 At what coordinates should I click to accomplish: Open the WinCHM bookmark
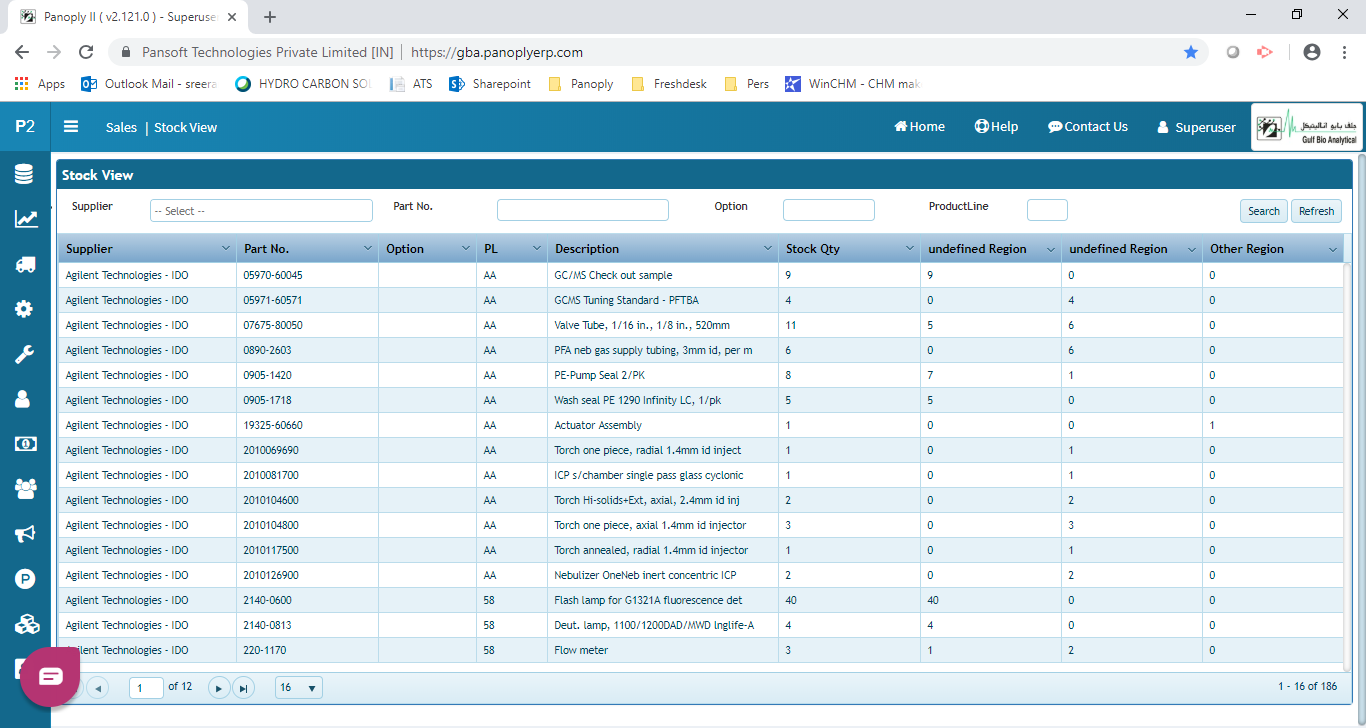click(x=852, y=84)
